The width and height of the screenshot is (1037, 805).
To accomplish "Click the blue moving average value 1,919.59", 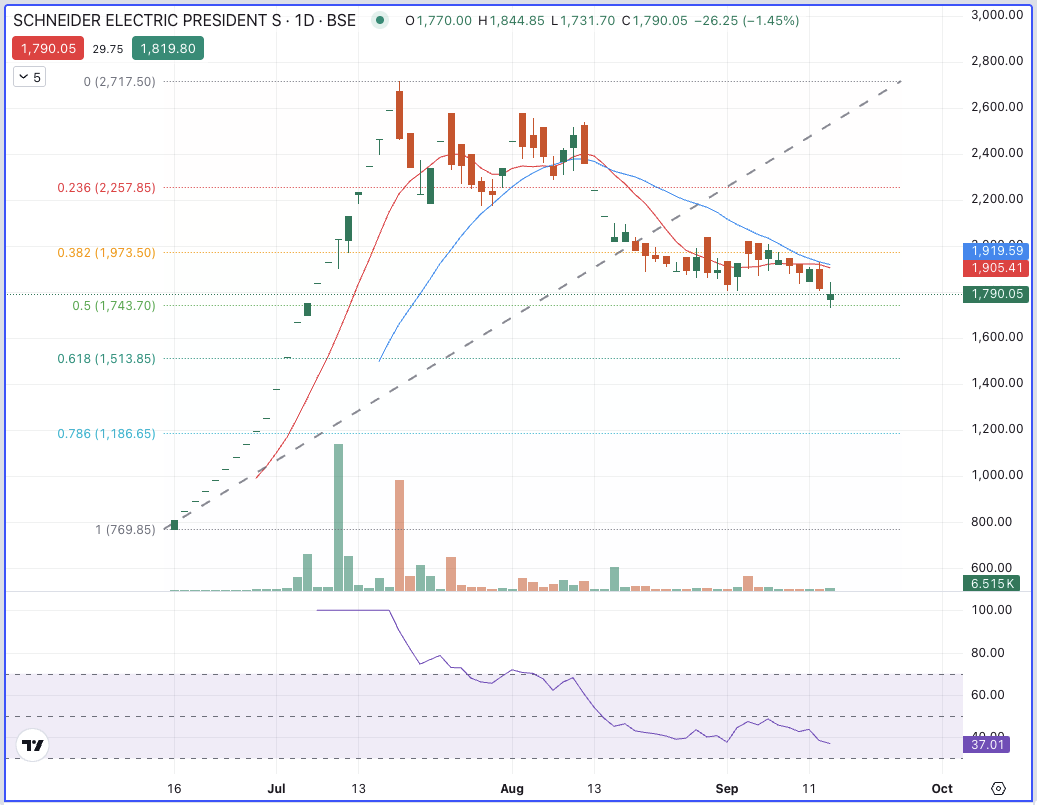I will [997, 251].
